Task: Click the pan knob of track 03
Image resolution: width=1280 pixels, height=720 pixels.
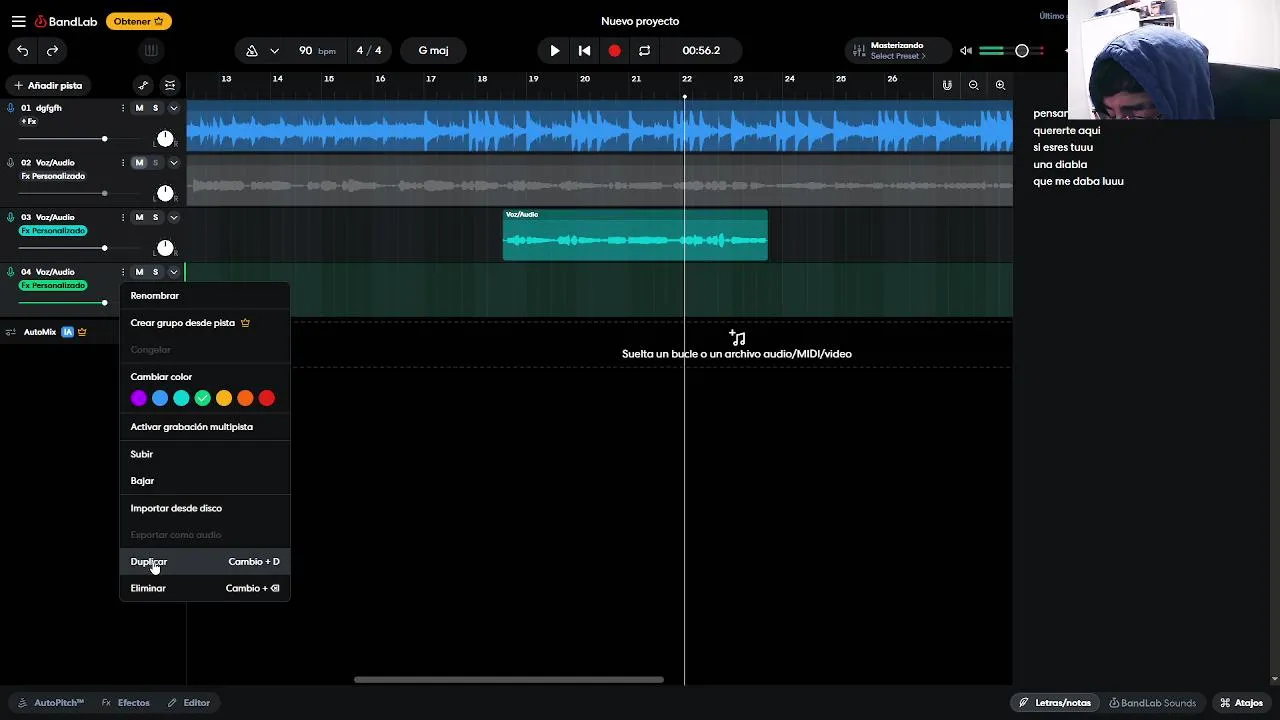Action: tap(165, 247)
